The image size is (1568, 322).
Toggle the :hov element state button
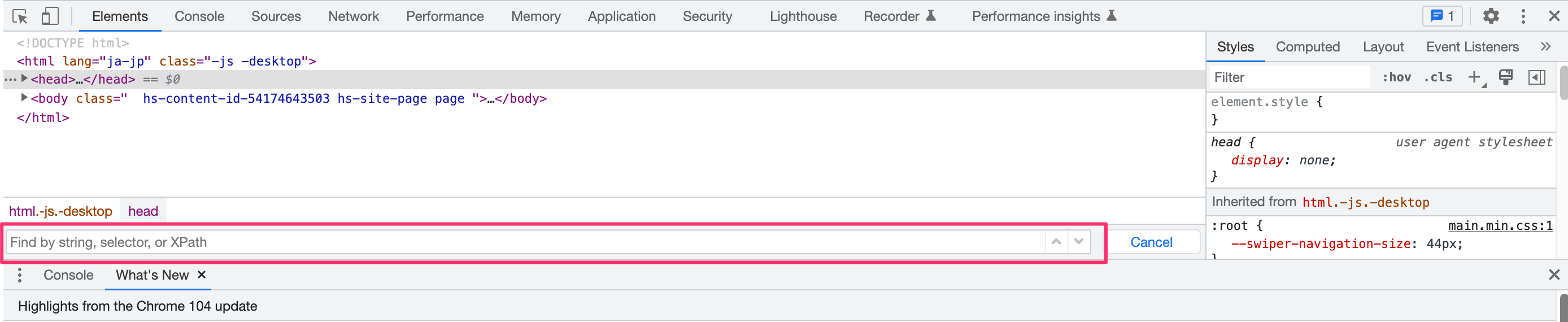[1396, 77]
